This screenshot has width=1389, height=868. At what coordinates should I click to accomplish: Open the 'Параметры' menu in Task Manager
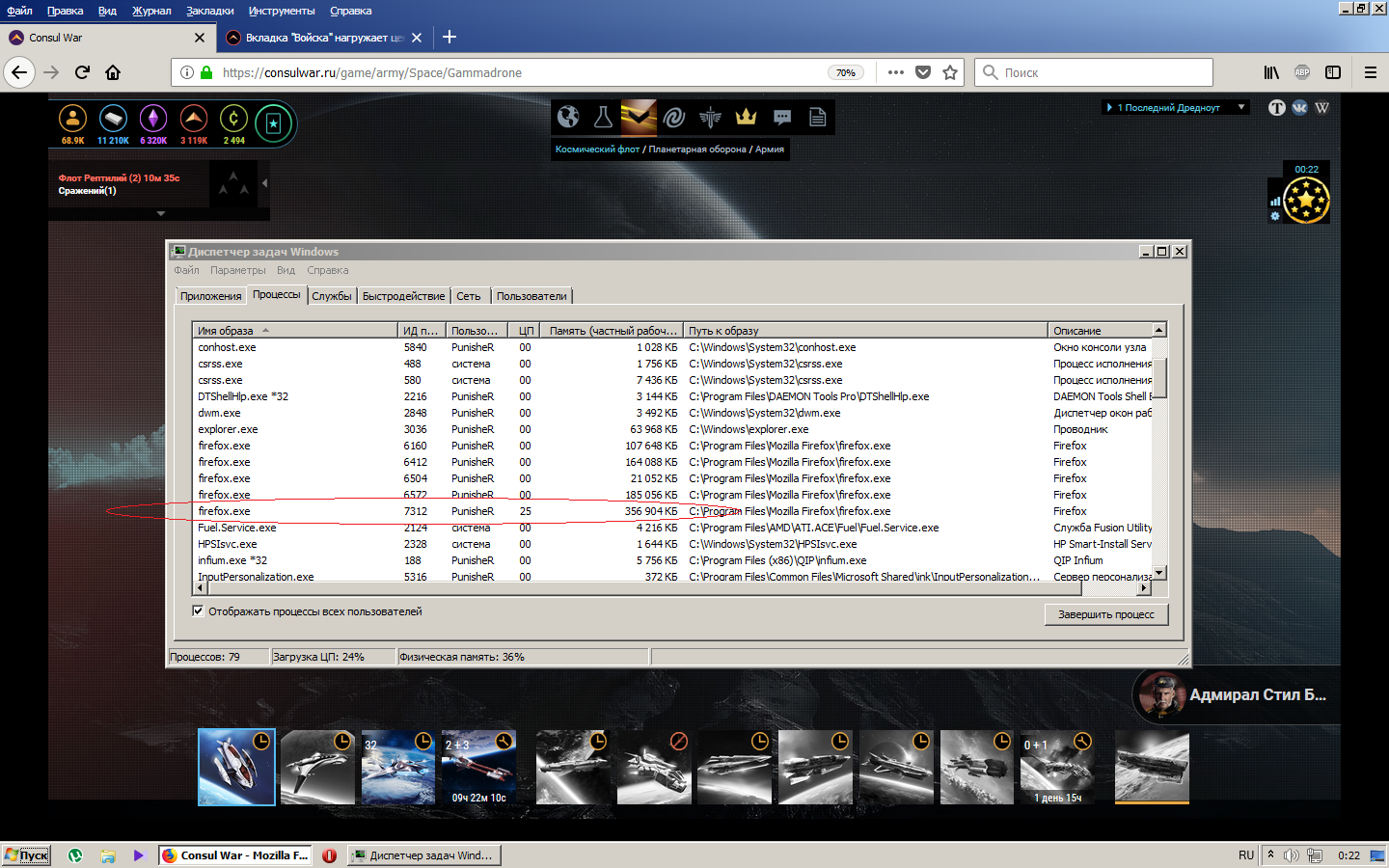point(237,270)
